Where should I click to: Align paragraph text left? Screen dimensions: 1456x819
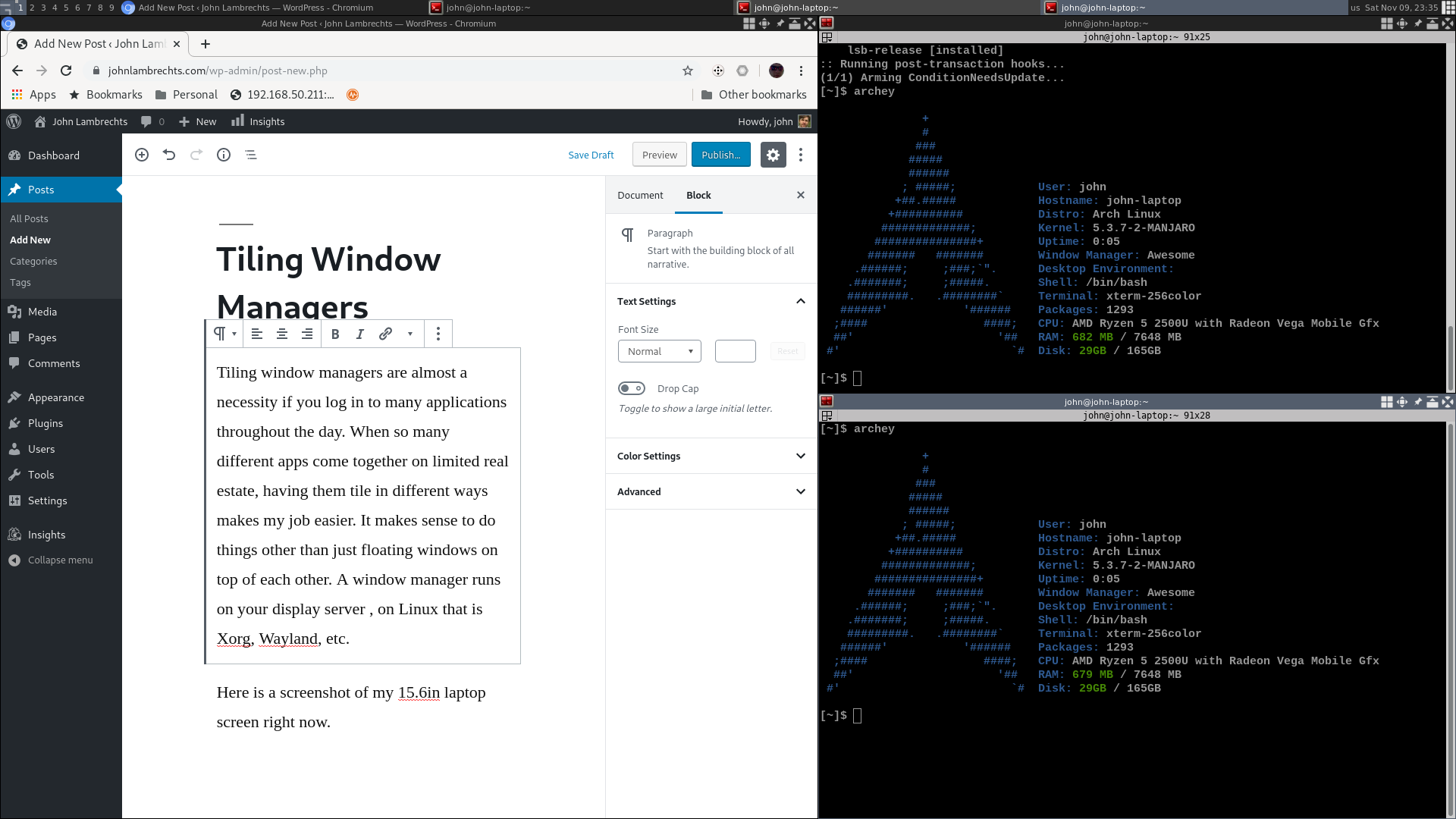tap(257, 334)
